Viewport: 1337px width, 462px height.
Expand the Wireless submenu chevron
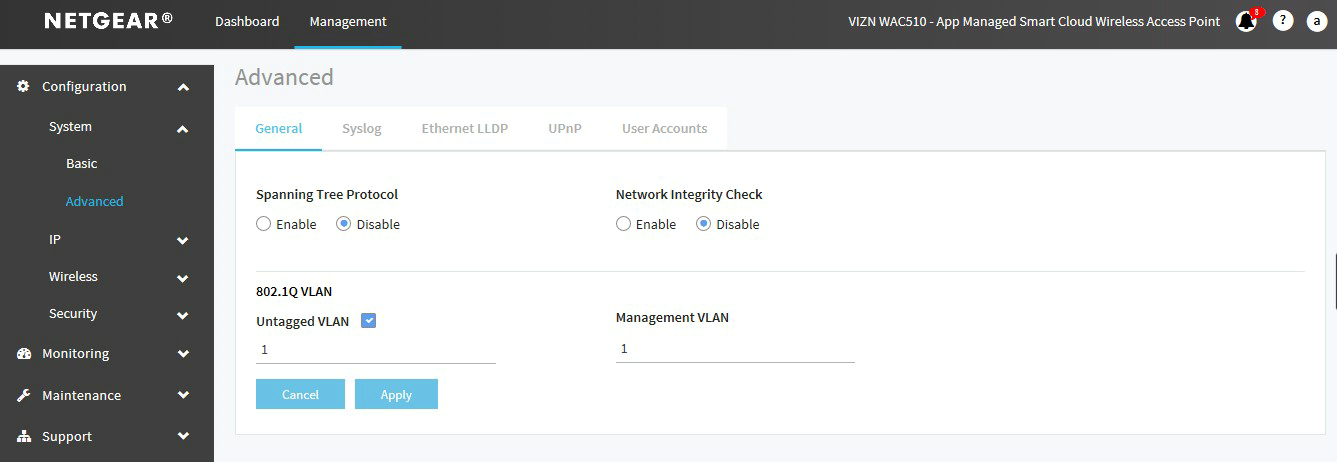[183, 278]
